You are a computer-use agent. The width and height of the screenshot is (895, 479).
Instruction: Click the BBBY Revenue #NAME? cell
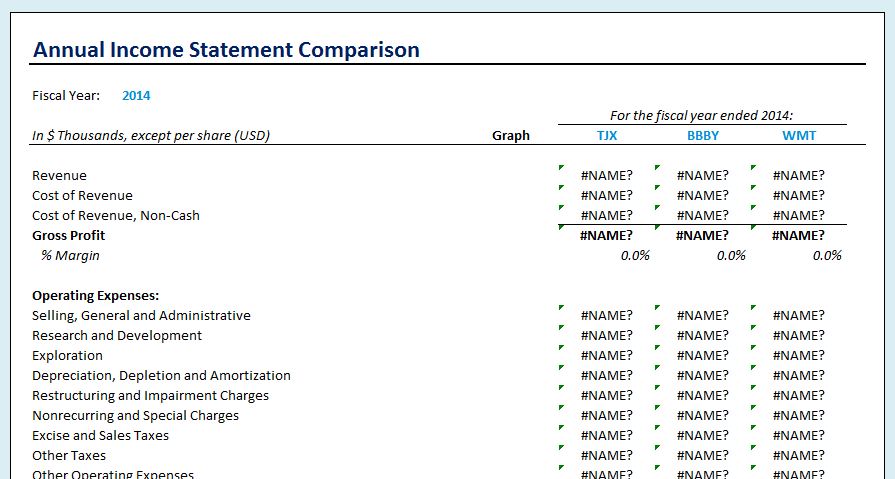[703, 175]
